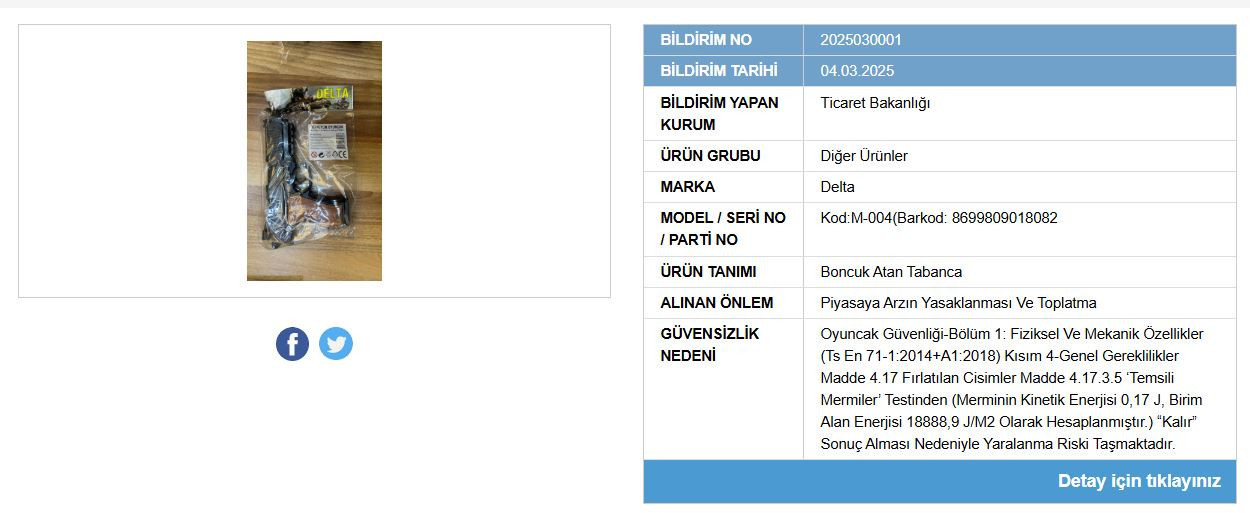1250x513 pixels.
Task: Click the "MARKA" row label
Action: pos(687,187)
